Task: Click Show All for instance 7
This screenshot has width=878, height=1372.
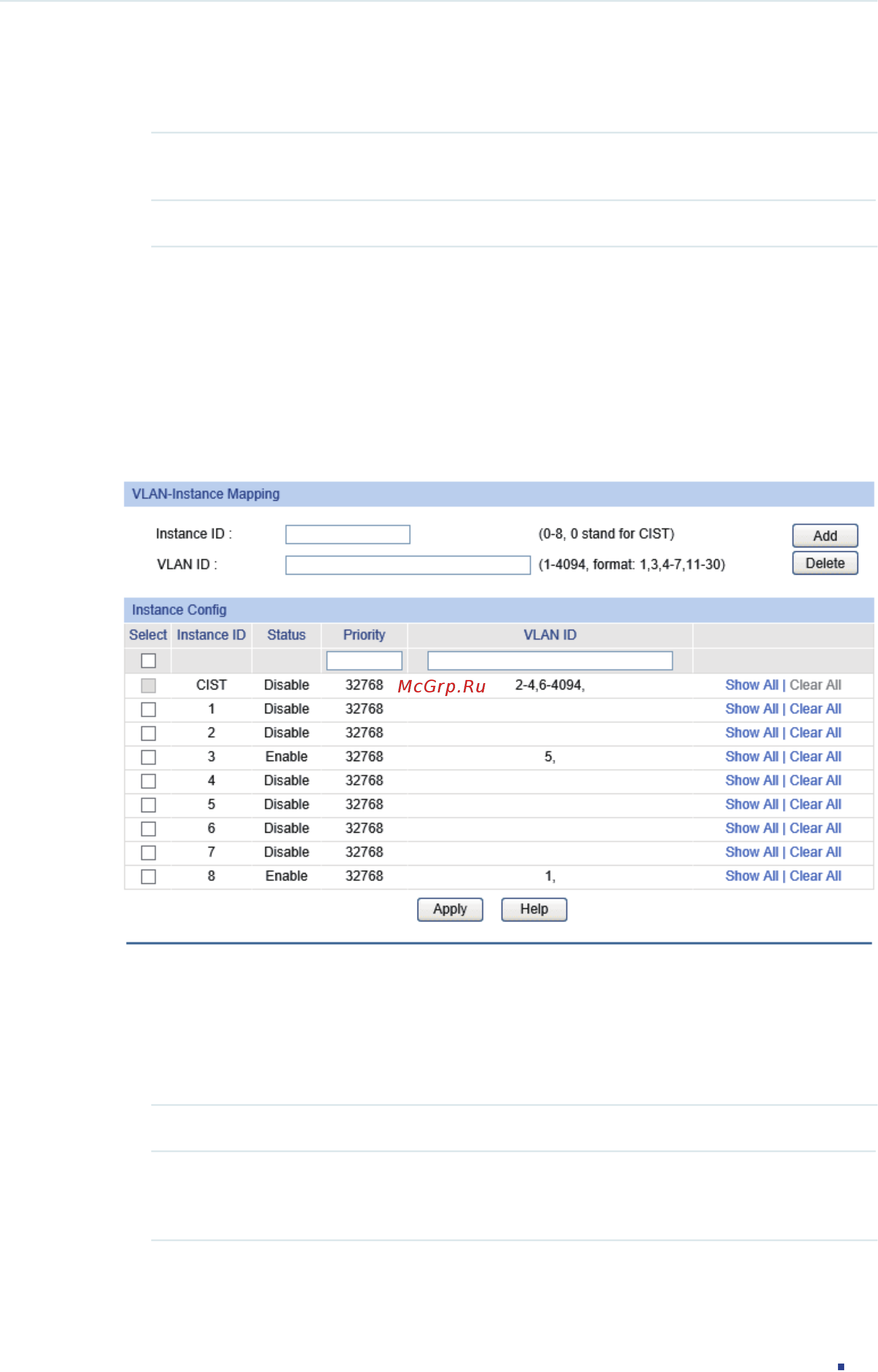Action: [751, 853]
